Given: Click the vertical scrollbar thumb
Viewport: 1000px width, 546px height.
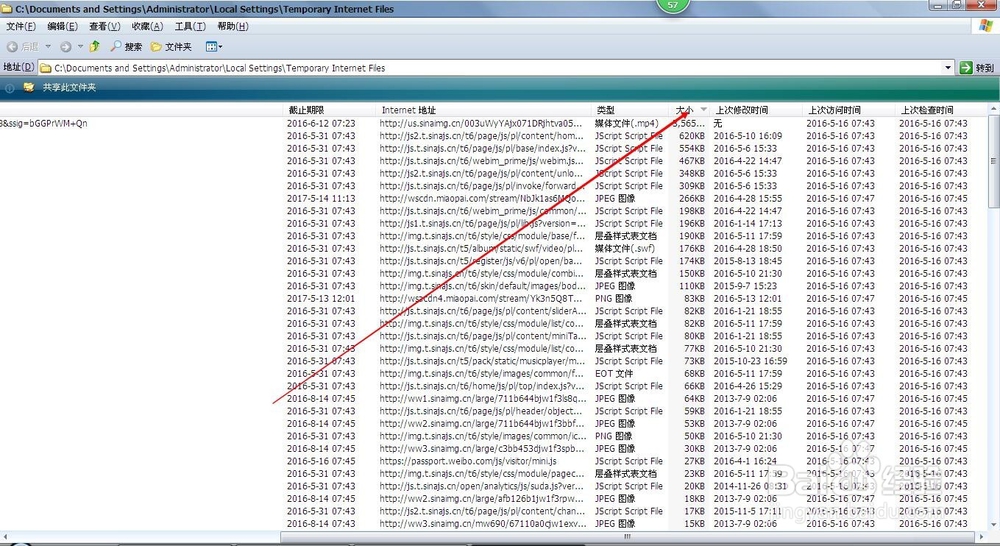Looking at the screenshot, I should [x=994, y=161].
